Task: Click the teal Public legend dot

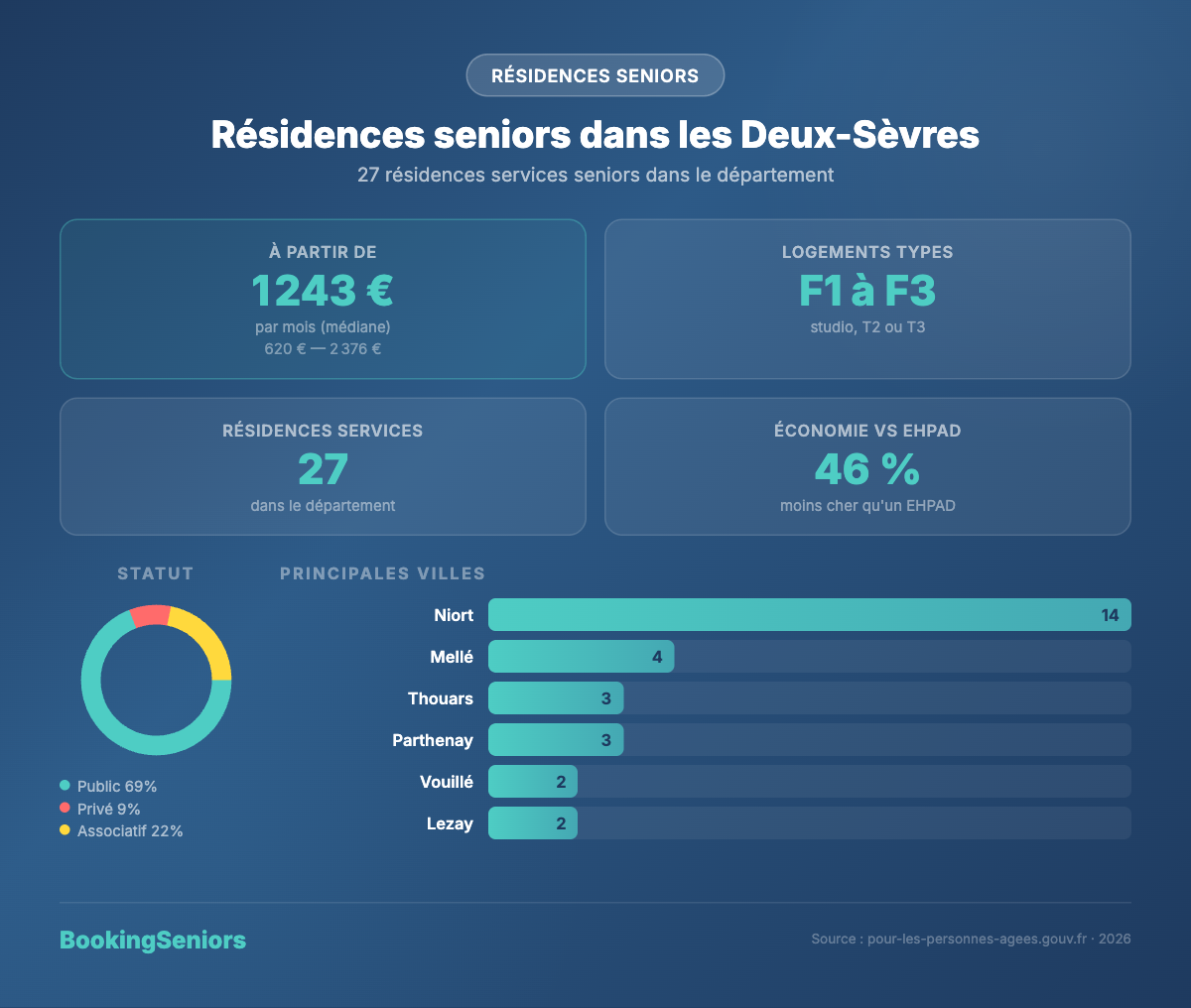Action: pos(65,786)
